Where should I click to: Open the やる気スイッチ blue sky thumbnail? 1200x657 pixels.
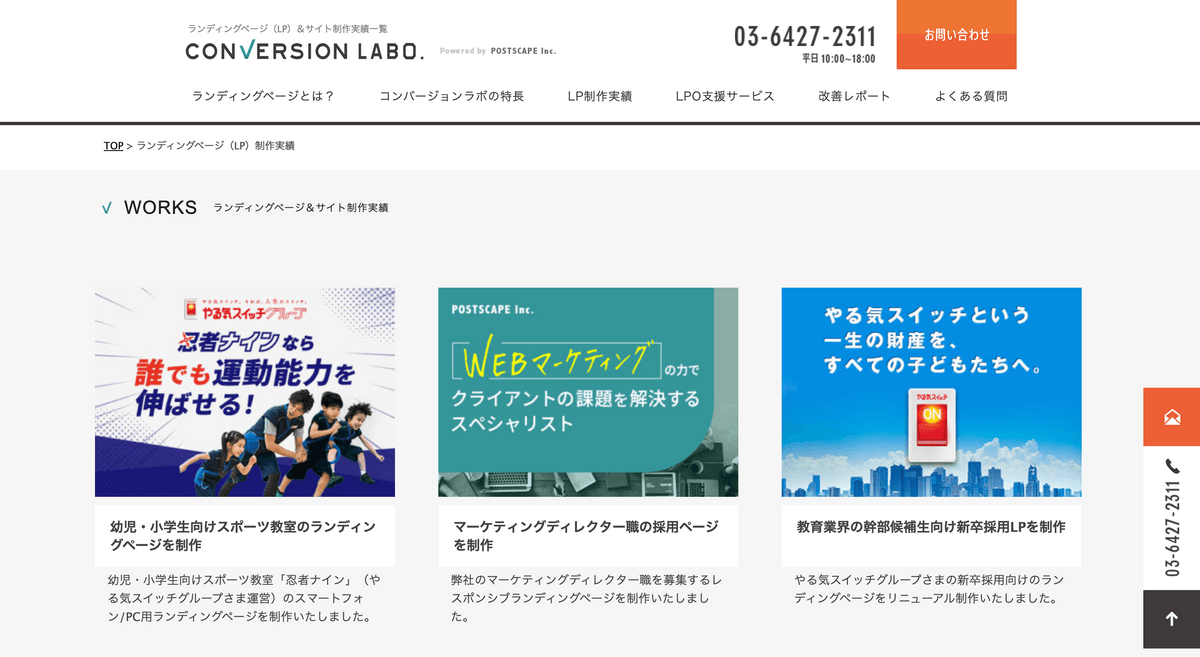click(x=931, y=392)
